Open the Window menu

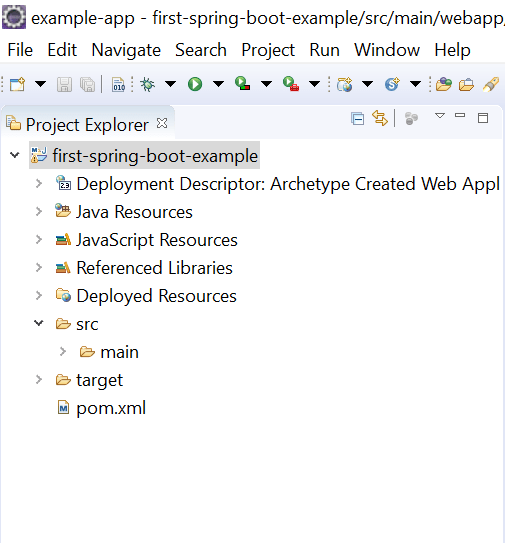pyautogui.click(x=387, y=50)
